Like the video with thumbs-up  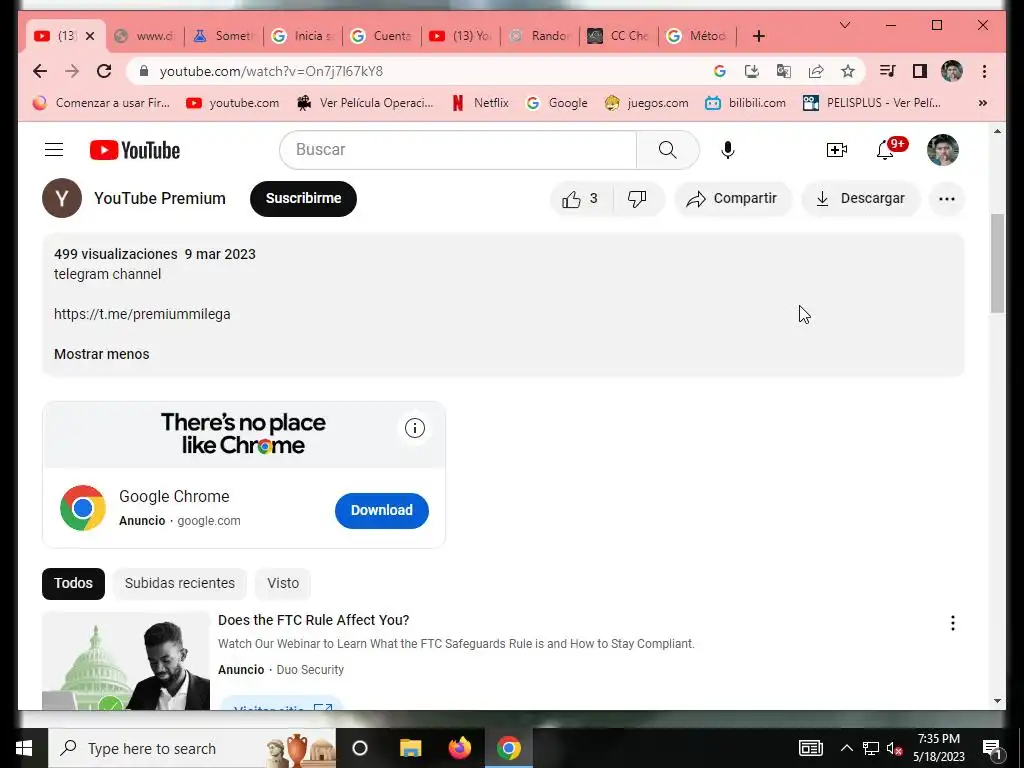coord(581,199)
